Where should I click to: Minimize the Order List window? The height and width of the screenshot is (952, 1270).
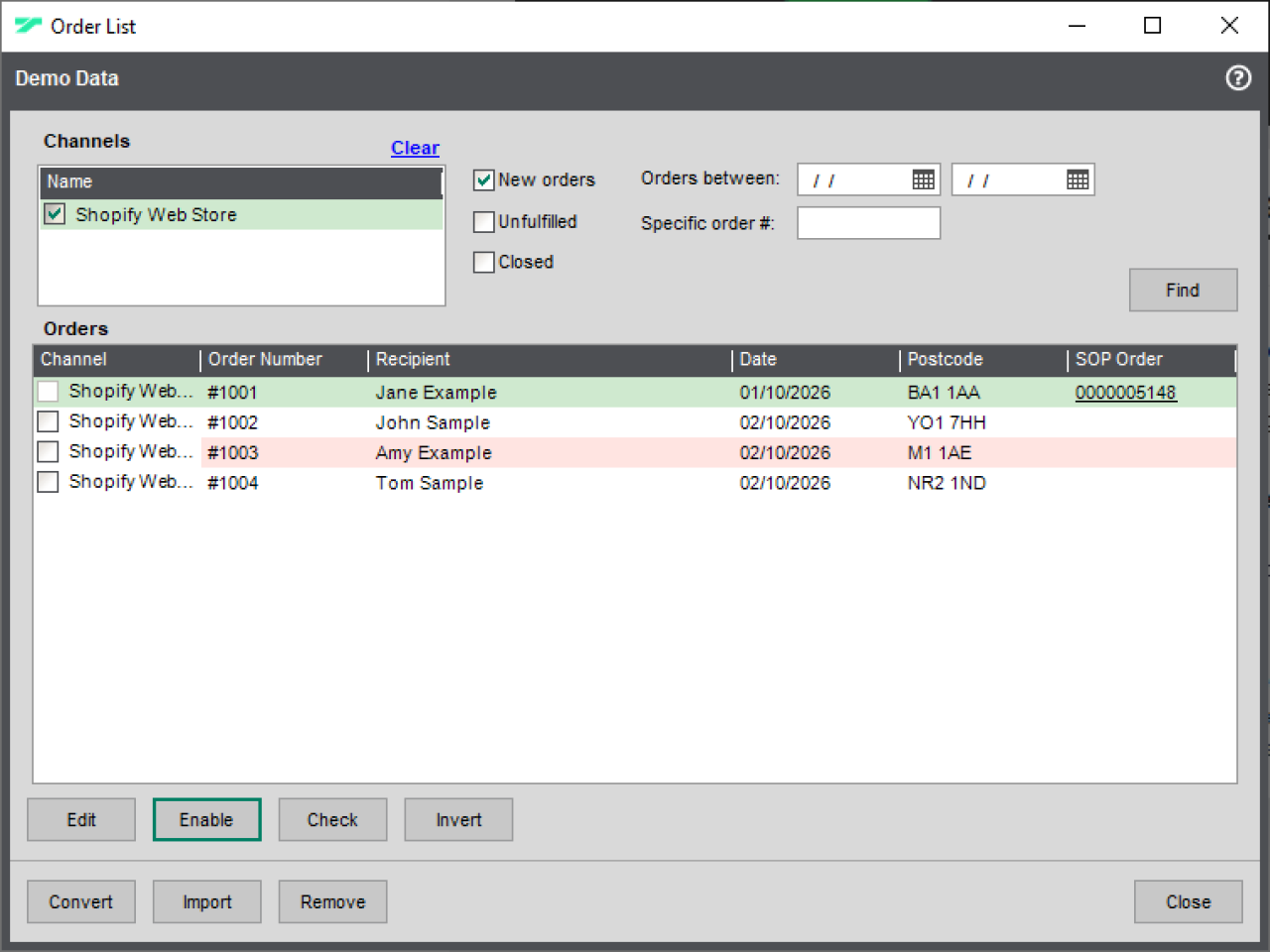point(1077,26)
